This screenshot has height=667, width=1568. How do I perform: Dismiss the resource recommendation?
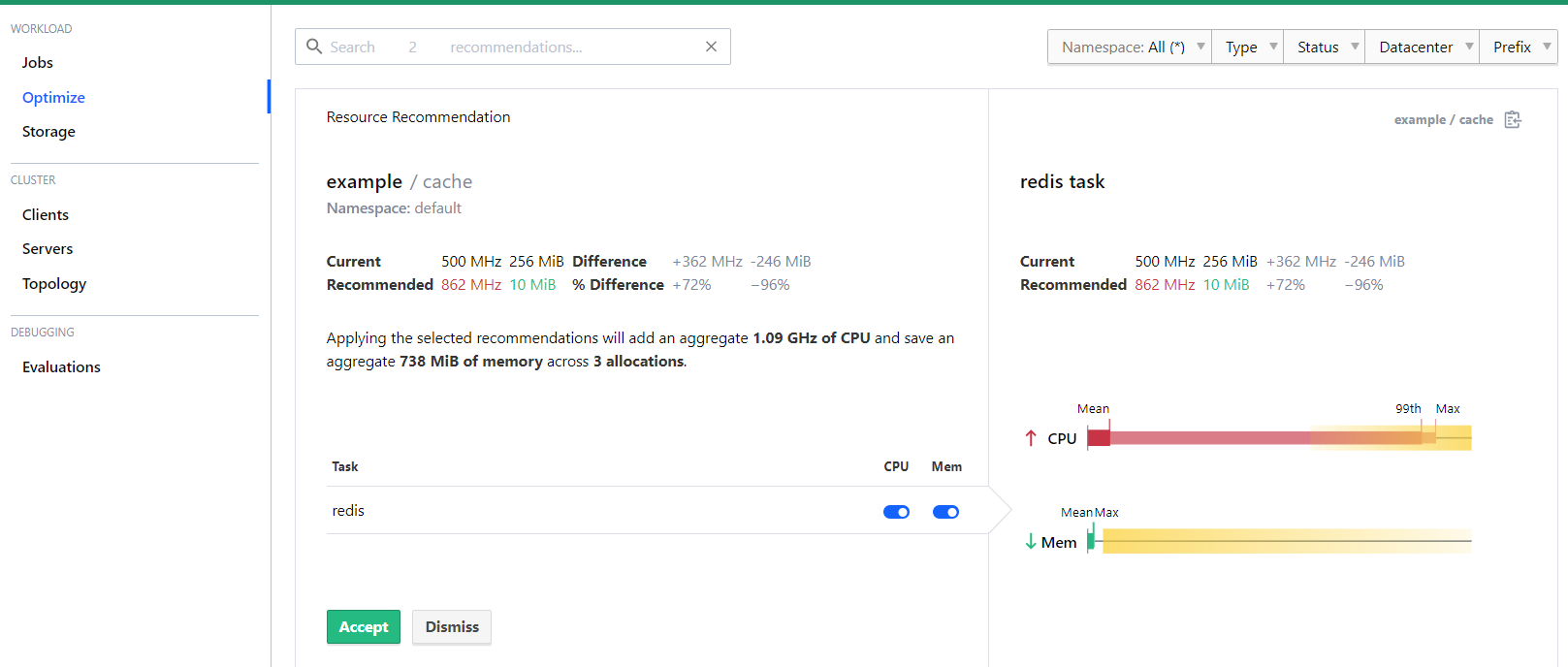[x=452, y=627]
